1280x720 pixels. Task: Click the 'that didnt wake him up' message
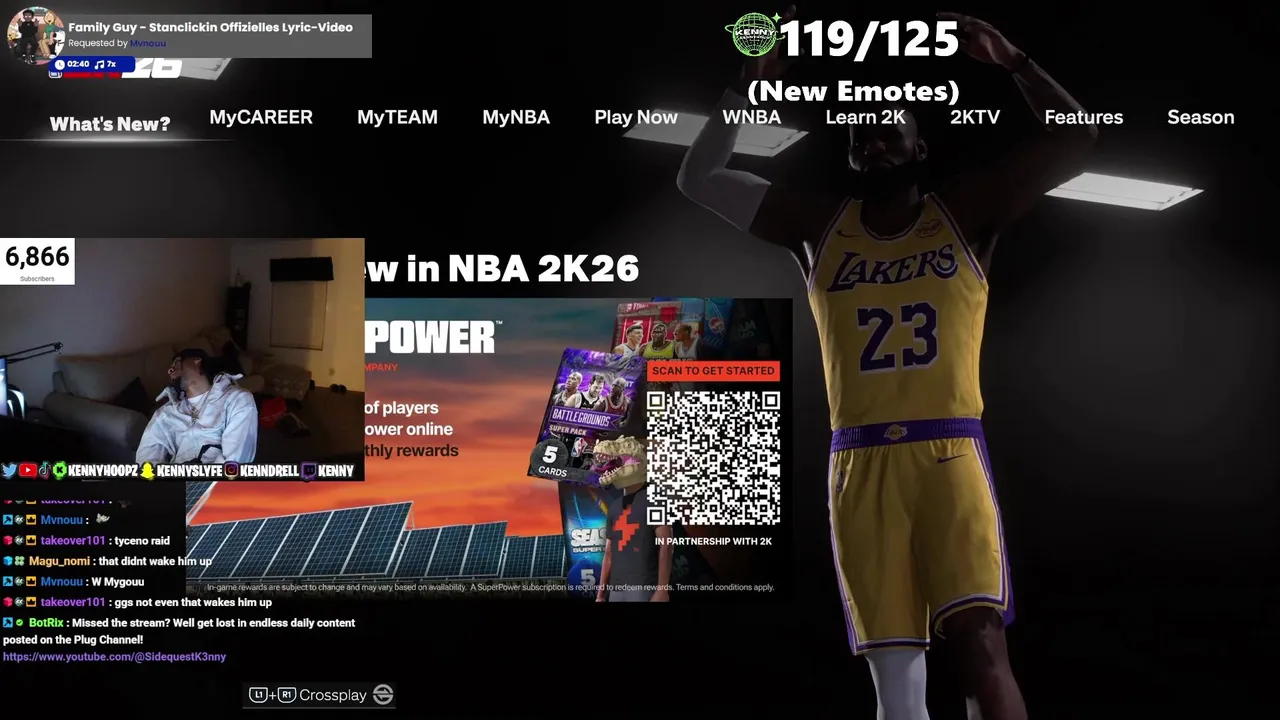155,561
